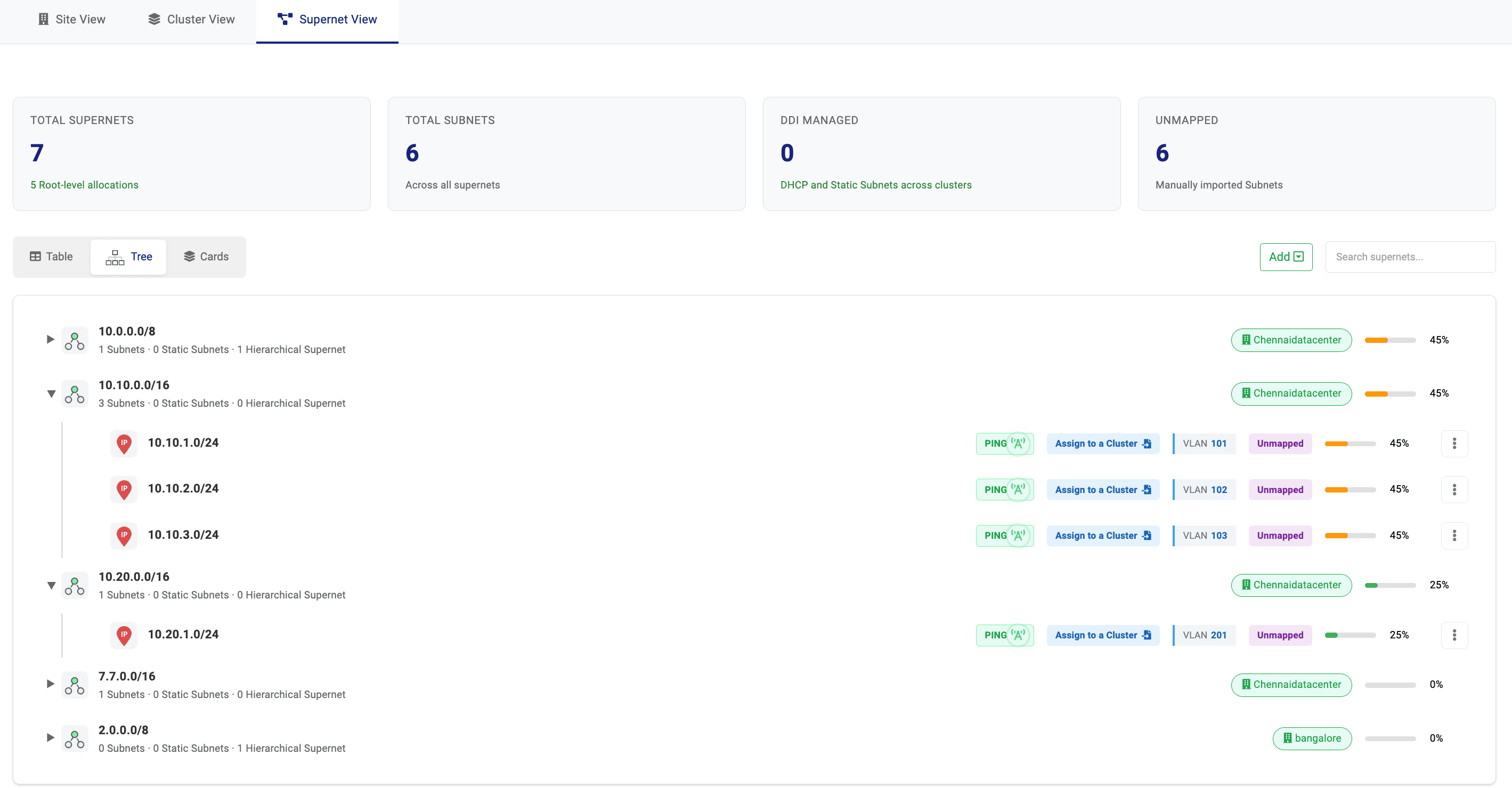The width and height of the screenshot is (1512, 788).
Task: Collapse the 10.10.0.0/16 supernet
Action: [x=51, y=393]
